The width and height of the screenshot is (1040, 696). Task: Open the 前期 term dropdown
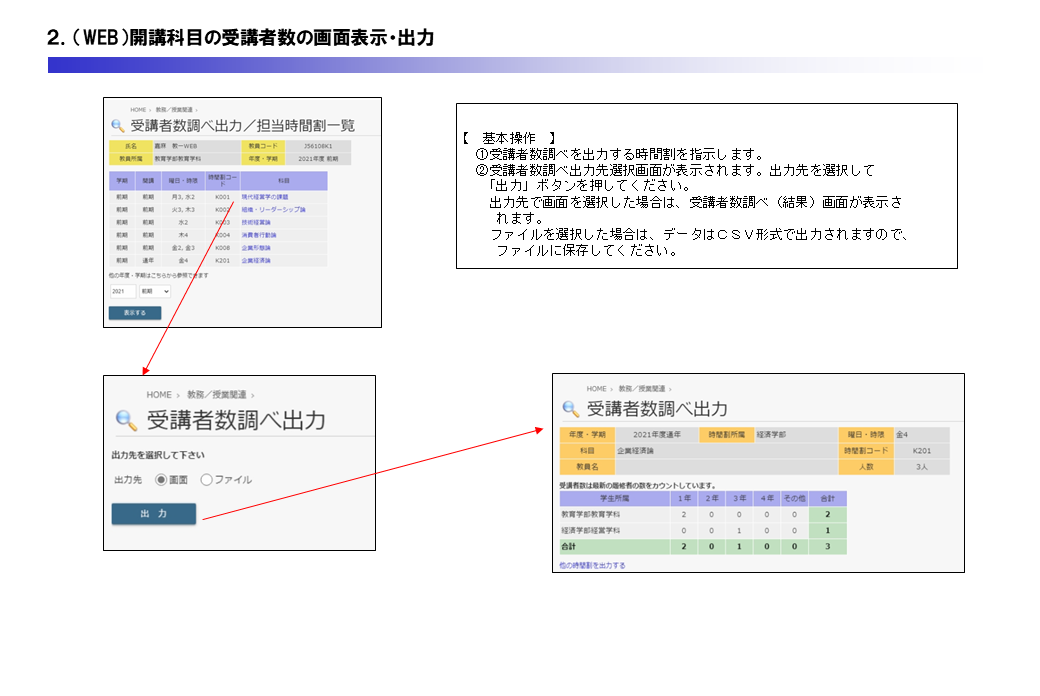point(155,291)
